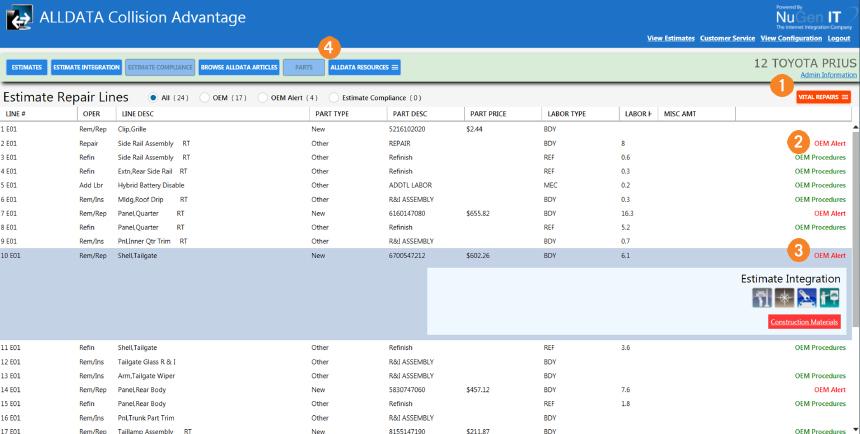The height and width of the screenshot is (434, 860).
Task: Click OEM Alert on line 2 Side Rail Assembly
Action: (x=830, y=143)
